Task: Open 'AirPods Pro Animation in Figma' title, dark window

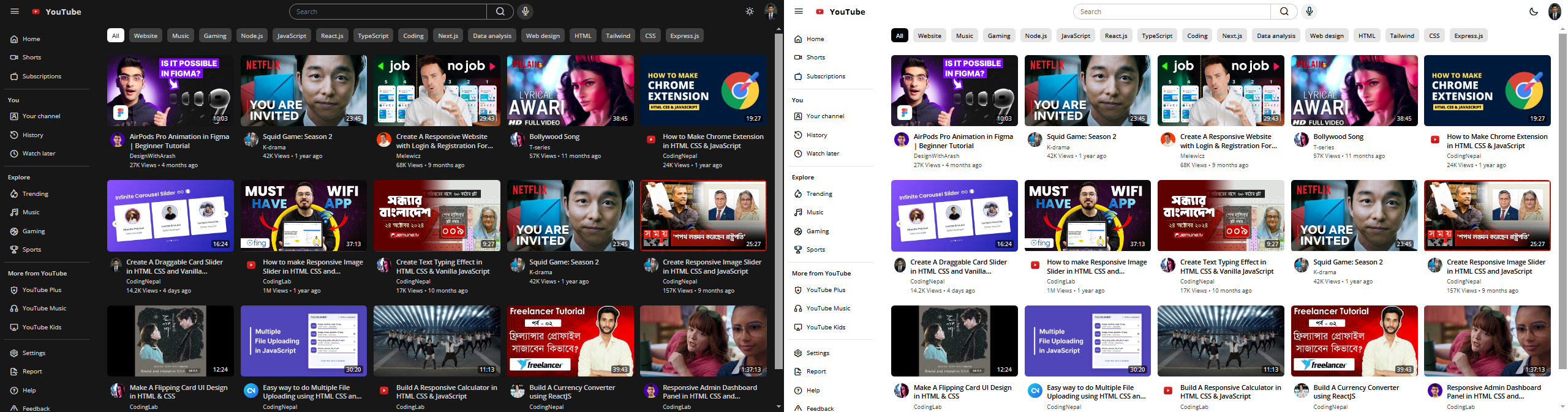Action: [x=179, y=141]
